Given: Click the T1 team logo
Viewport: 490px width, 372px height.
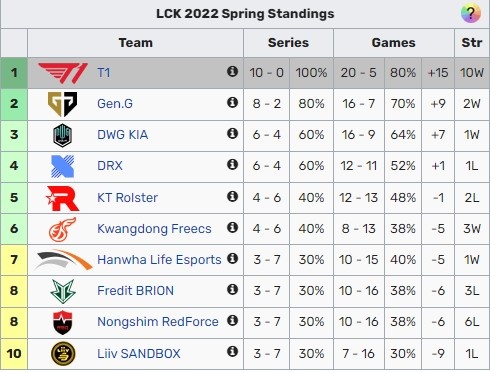Looking at the screenshot, I should [63, 73].
